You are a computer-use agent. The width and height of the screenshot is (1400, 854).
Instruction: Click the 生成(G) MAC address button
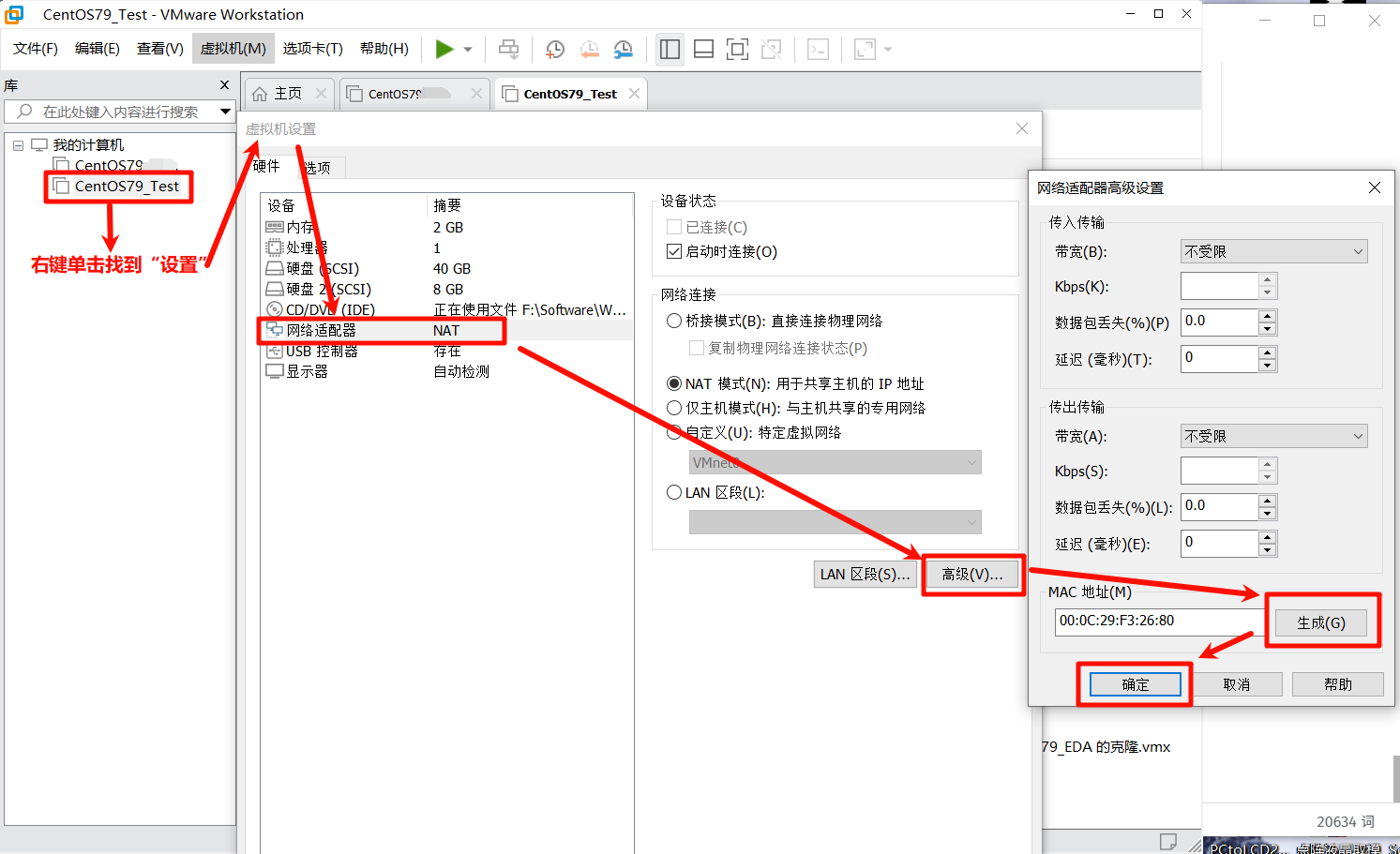coord(1320,622)
